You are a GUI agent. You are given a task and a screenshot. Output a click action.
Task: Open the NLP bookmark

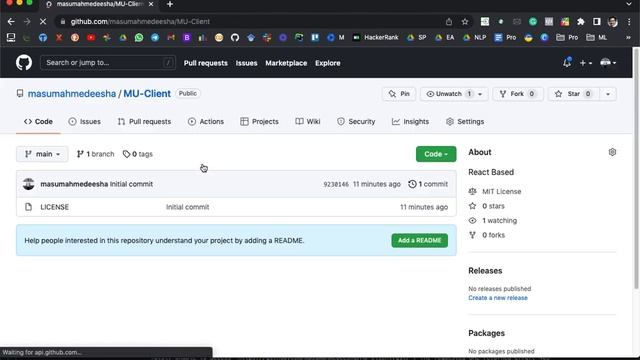click(475, 38)
